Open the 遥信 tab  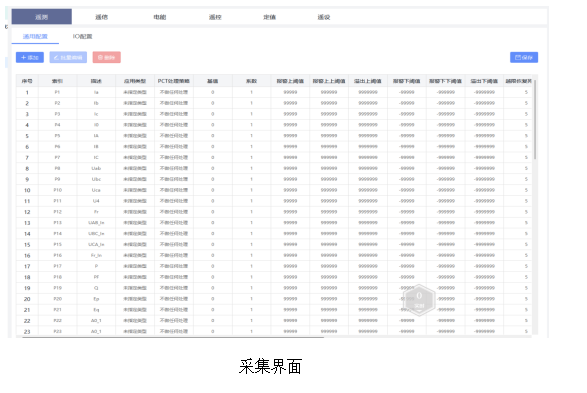[x=101, y=17]
